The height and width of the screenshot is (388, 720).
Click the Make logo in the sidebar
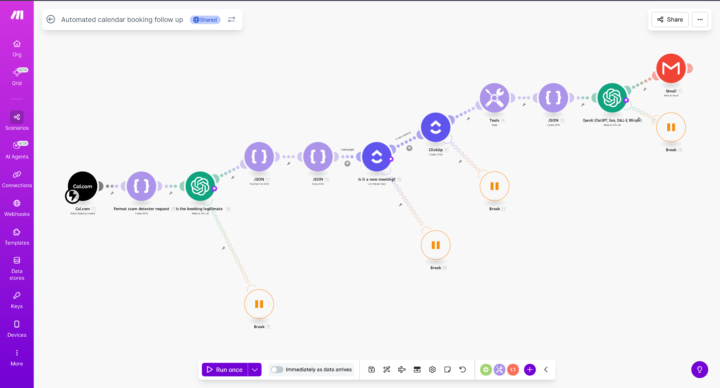click(x=17, y=15)
